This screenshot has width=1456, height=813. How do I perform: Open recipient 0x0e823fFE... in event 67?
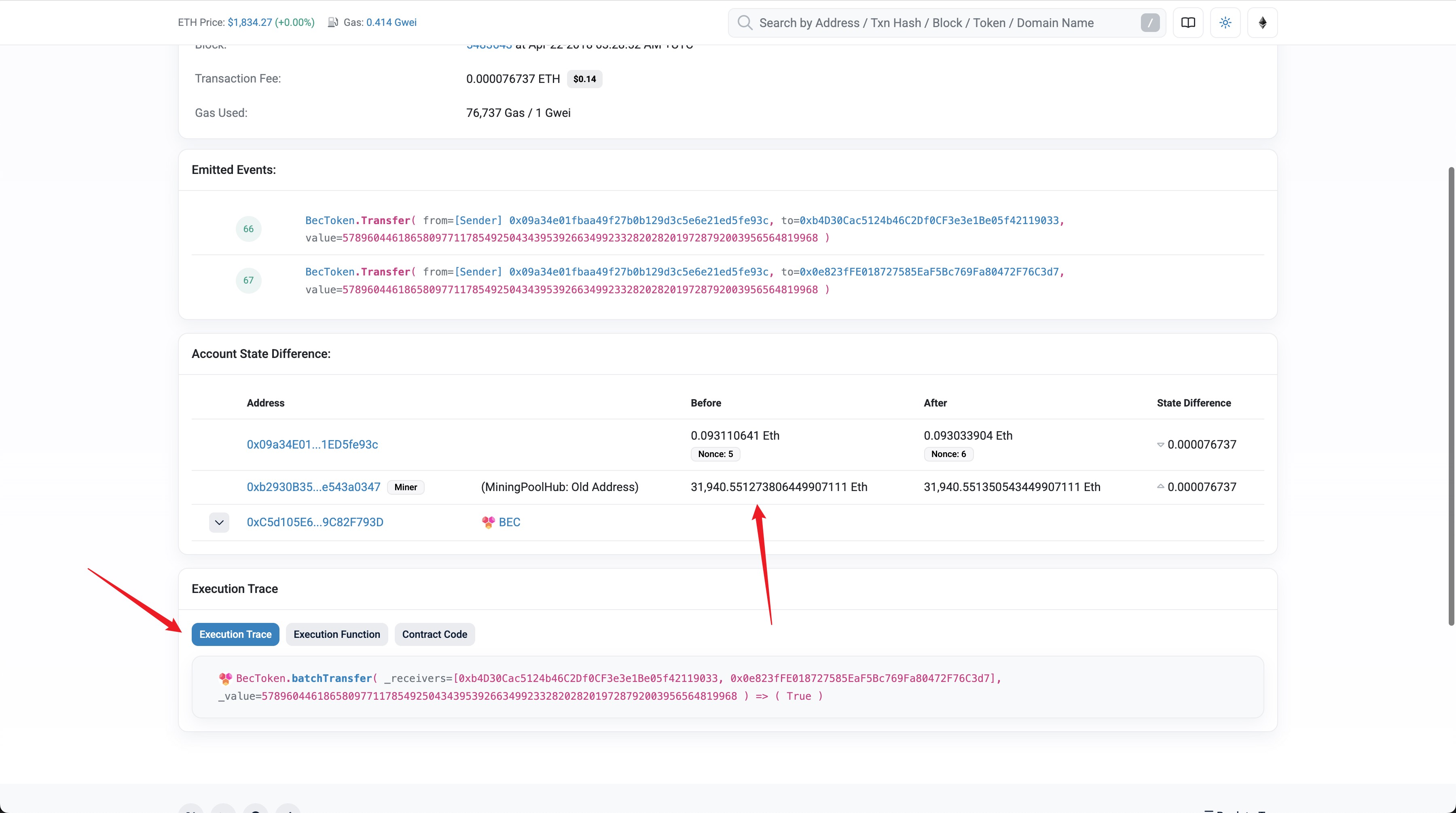click(x=929, y=272)
